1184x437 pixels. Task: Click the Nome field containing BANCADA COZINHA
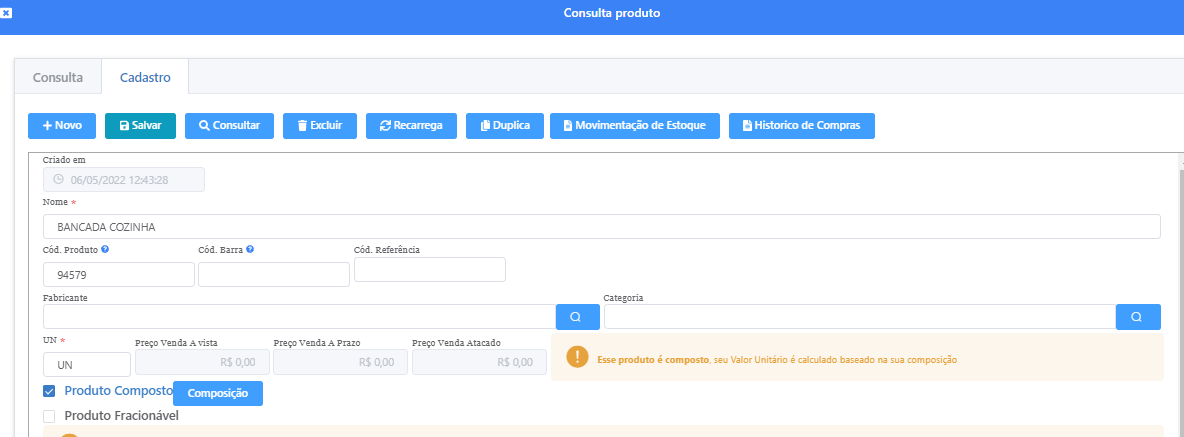click(x=600, y=227)
